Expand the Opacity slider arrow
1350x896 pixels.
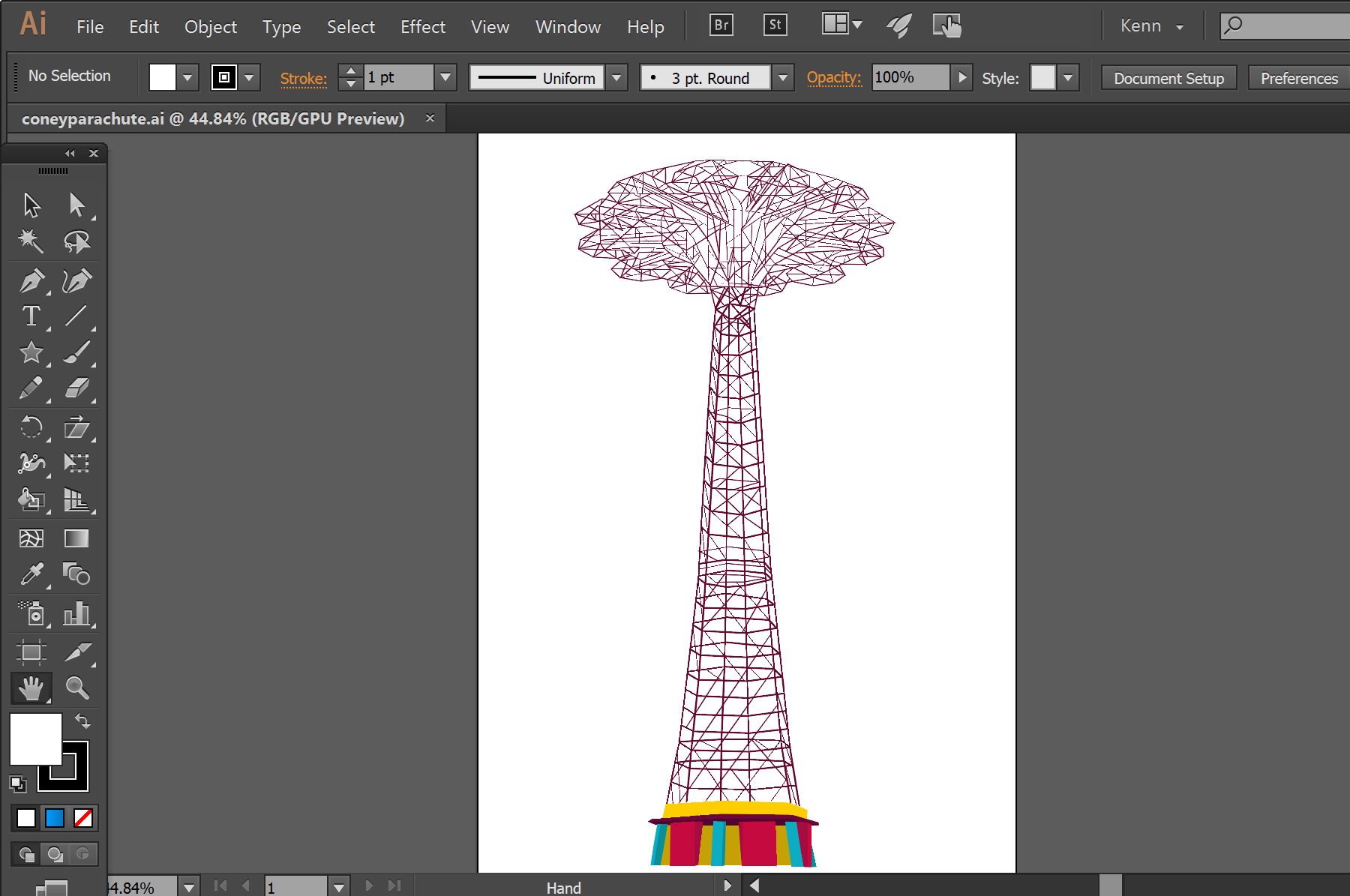tap(961, 77)
